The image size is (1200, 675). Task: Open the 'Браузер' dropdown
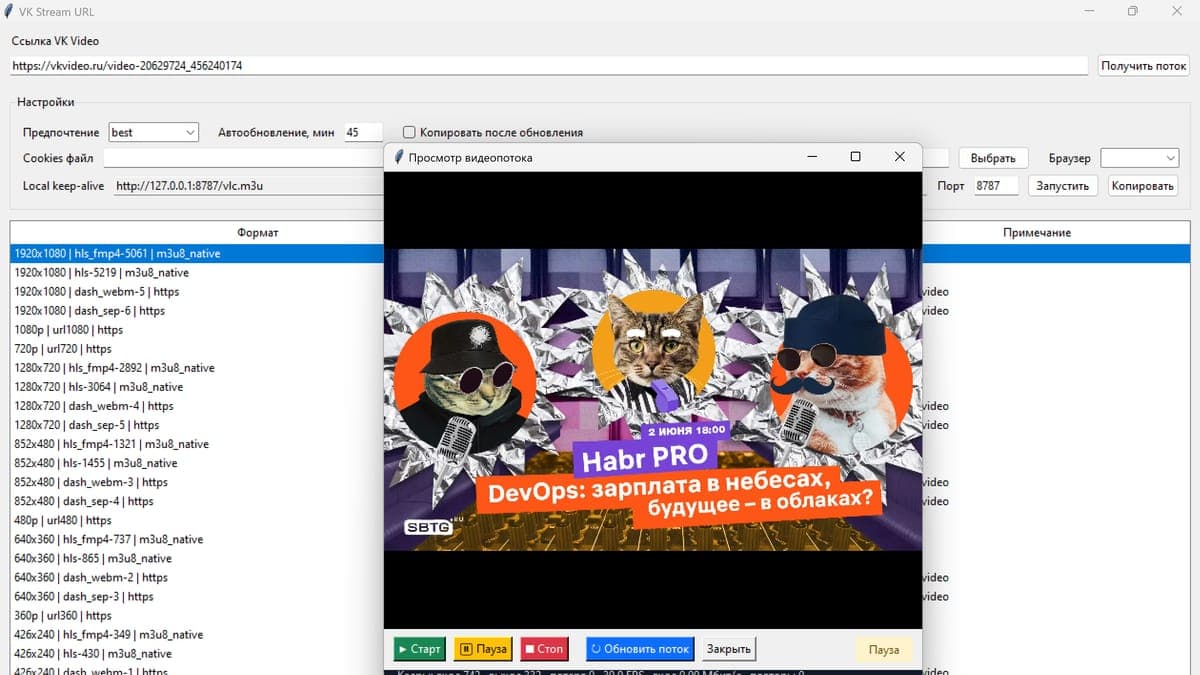[1139, 158]
